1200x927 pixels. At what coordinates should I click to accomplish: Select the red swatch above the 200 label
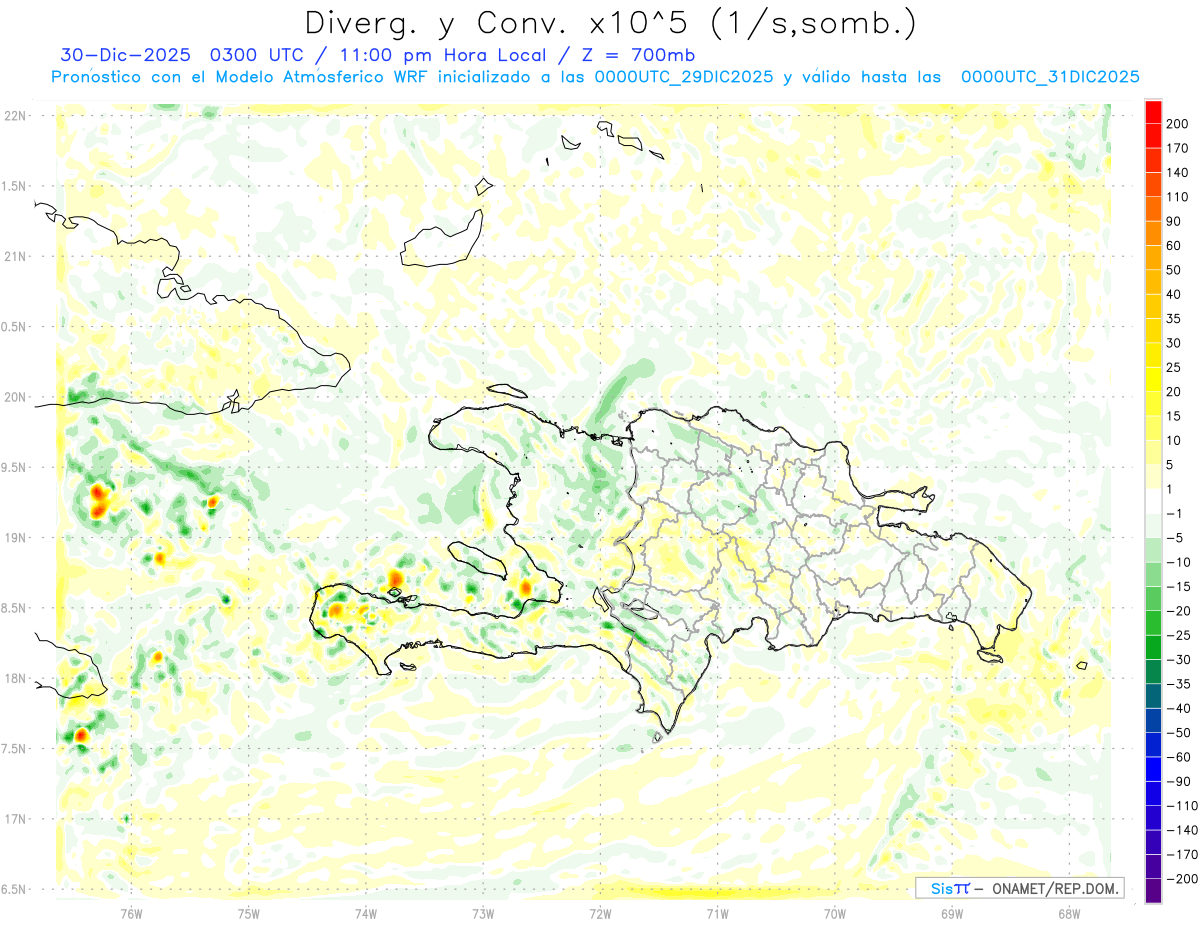click(1153, 112)
